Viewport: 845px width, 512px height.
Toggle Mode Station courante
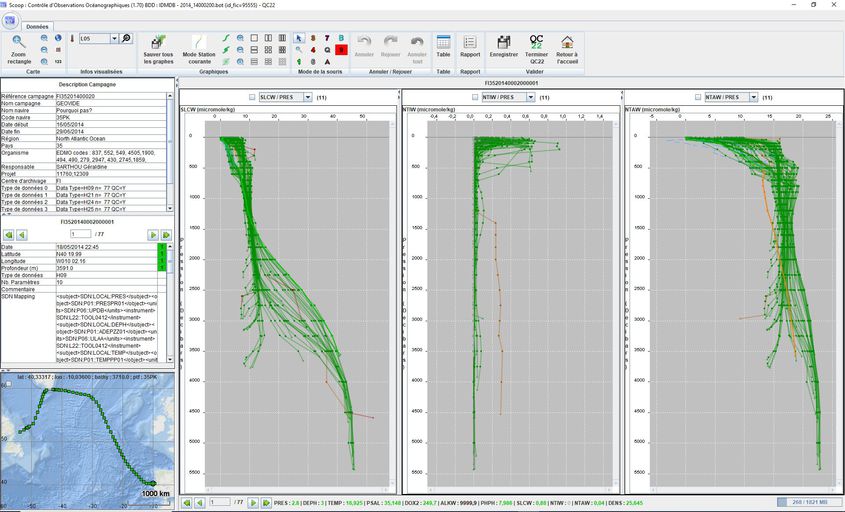click(x=199, y=50)
